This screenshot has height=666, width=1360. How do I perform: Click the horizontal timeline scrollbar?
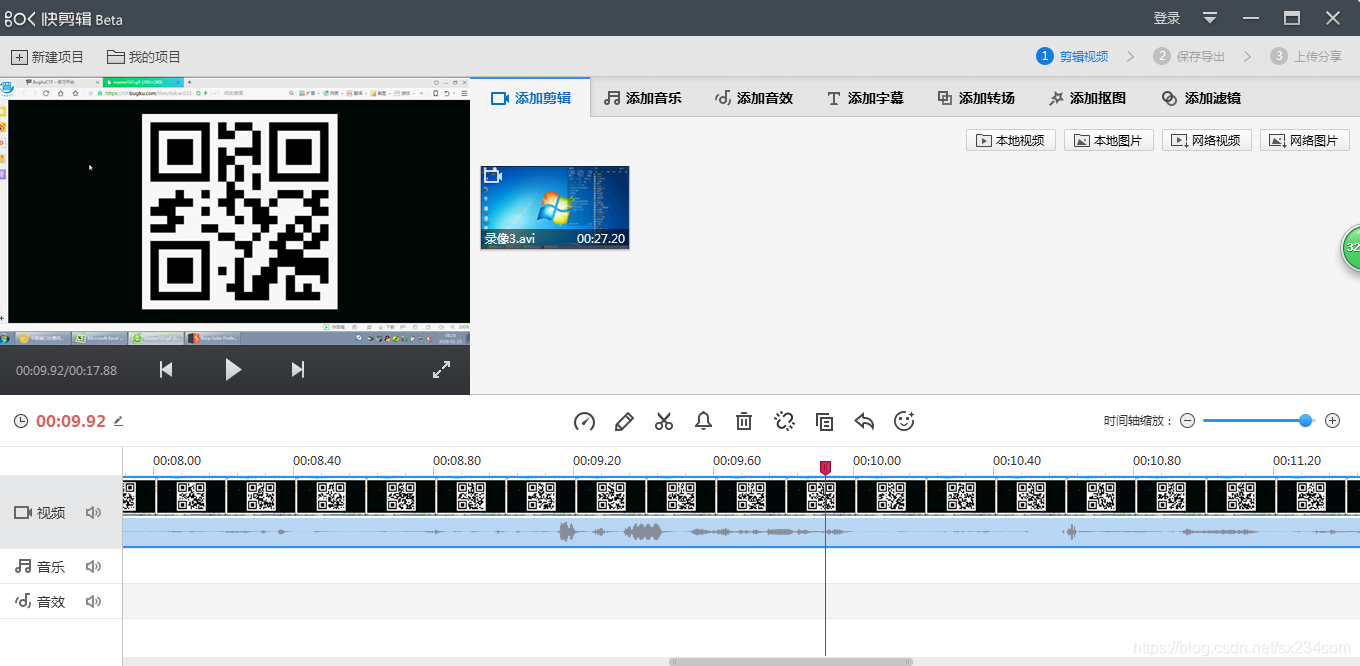pyautogui.click(x=791, y=661)
